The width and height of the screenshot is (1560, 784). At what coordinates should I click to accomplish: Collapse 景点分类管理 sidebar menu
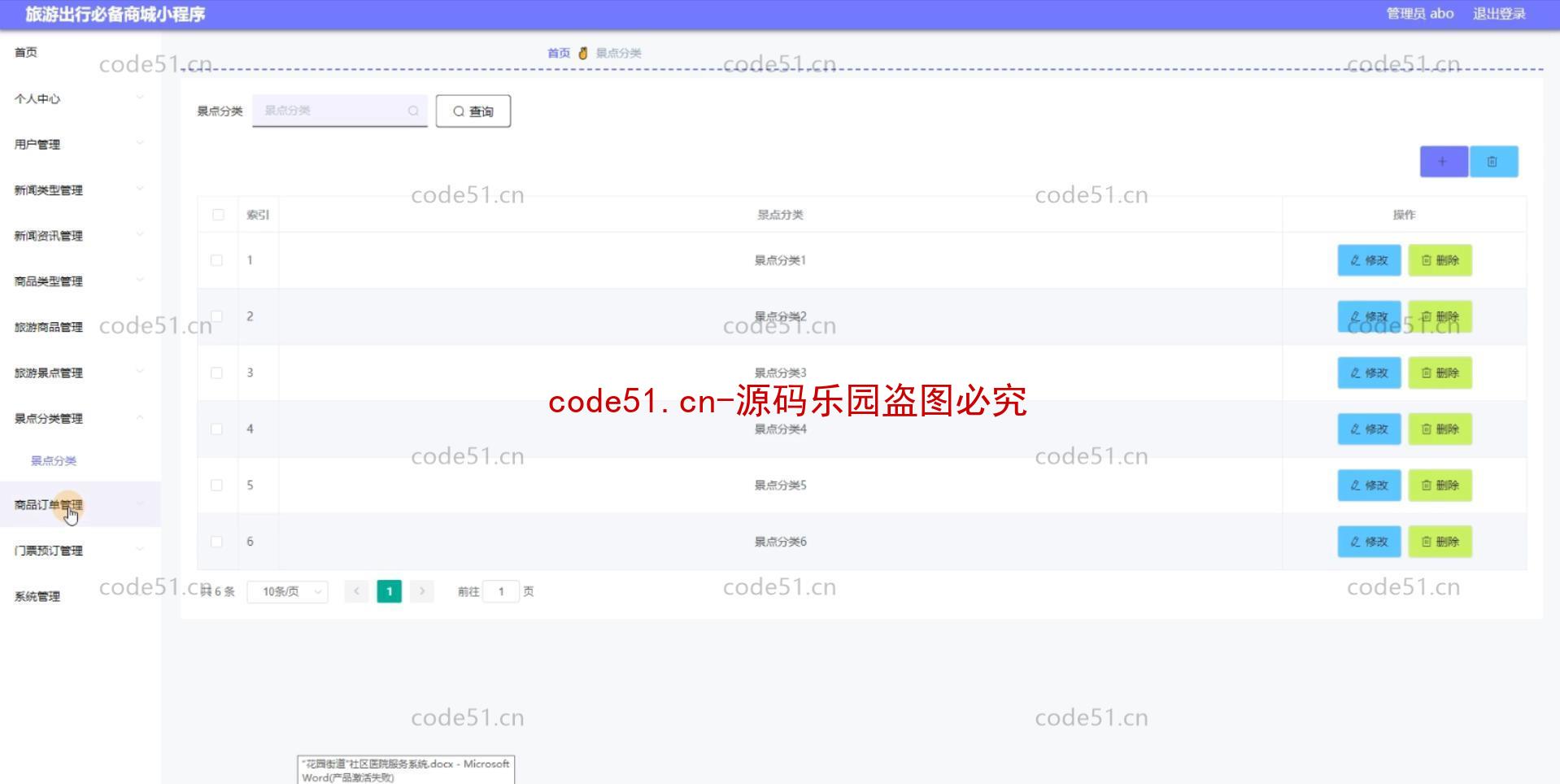point(80,418)
